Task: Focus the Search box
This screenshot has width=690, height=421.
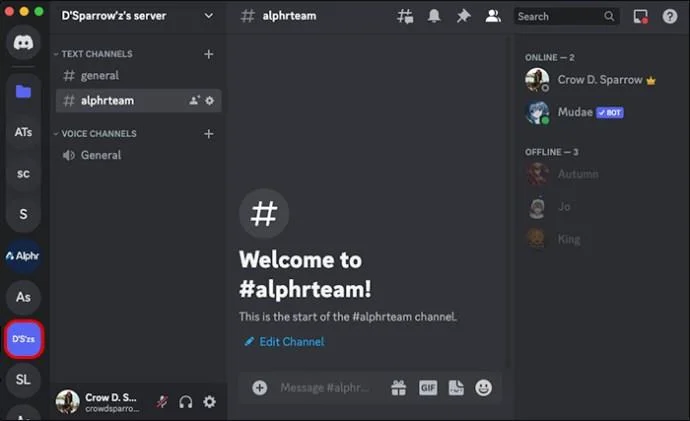Action: point(558,16)
